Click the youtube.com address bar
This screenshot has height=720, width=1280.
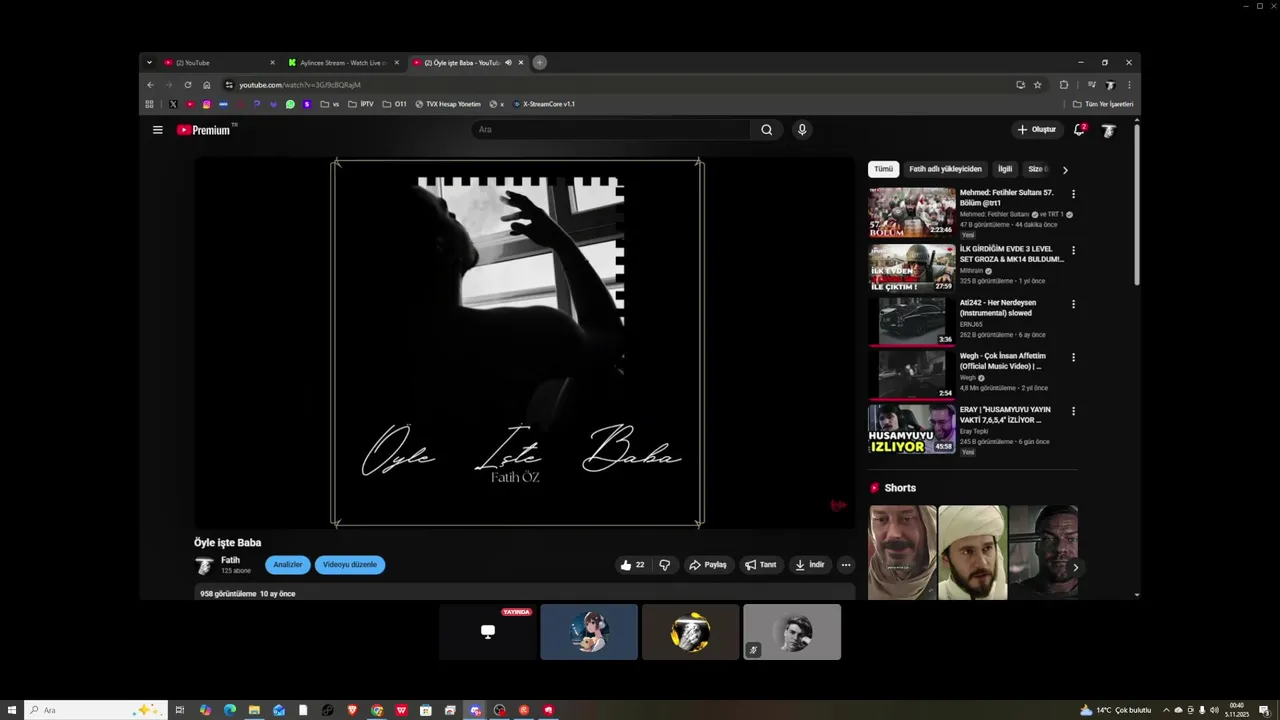click(x=620, y=85)
